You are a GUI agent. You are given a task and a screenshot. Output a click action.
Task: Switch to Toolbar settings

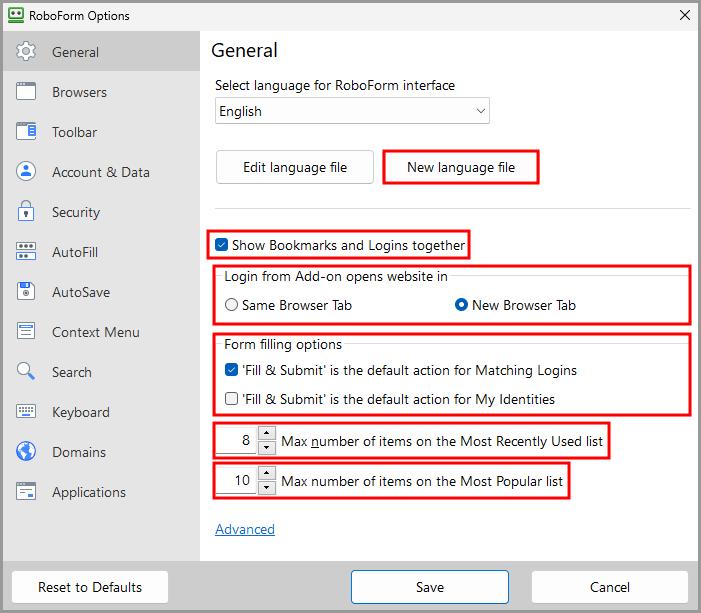coord(101,131)
